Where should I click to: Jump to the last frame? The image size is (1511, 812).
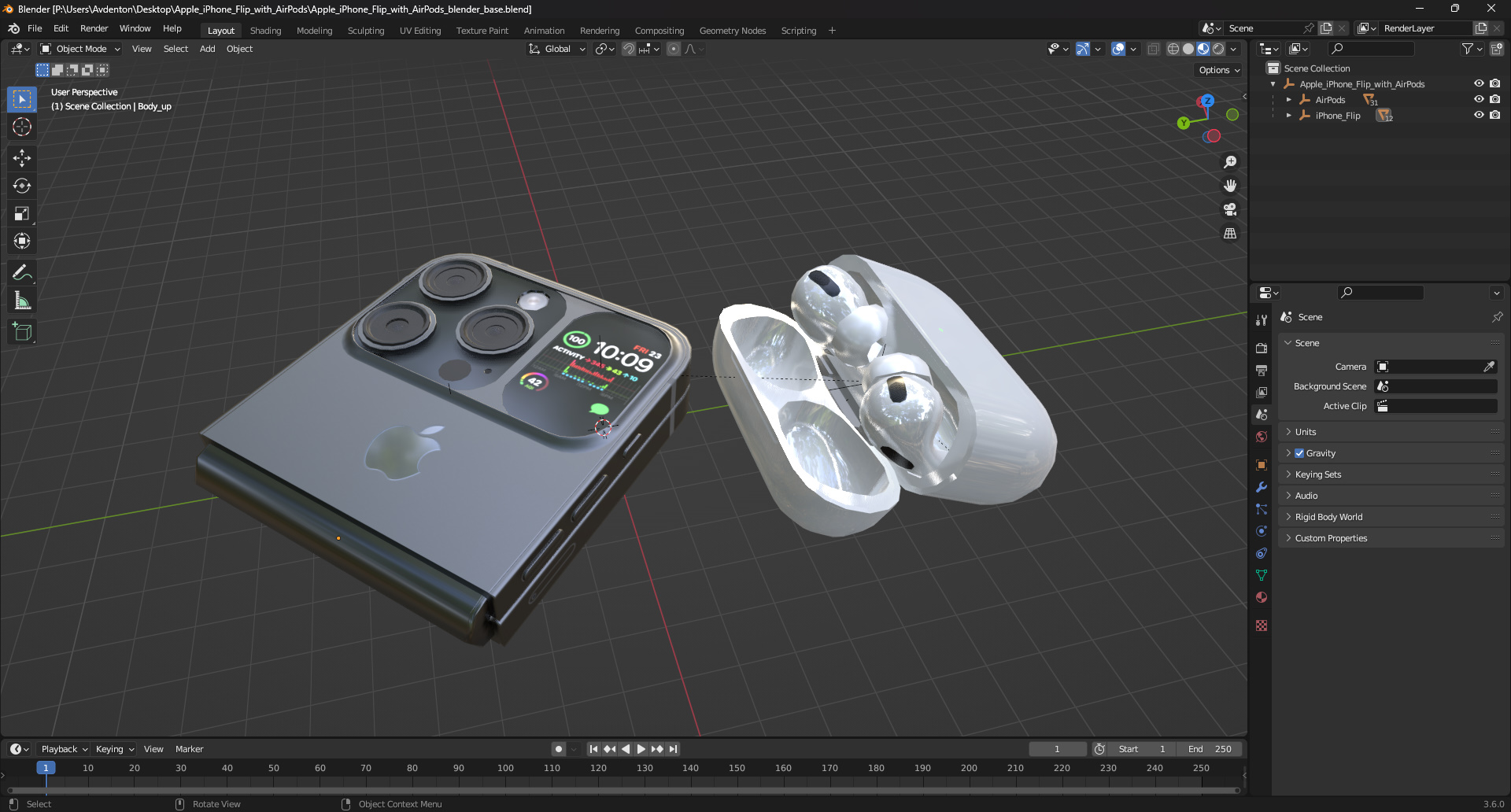673,749
